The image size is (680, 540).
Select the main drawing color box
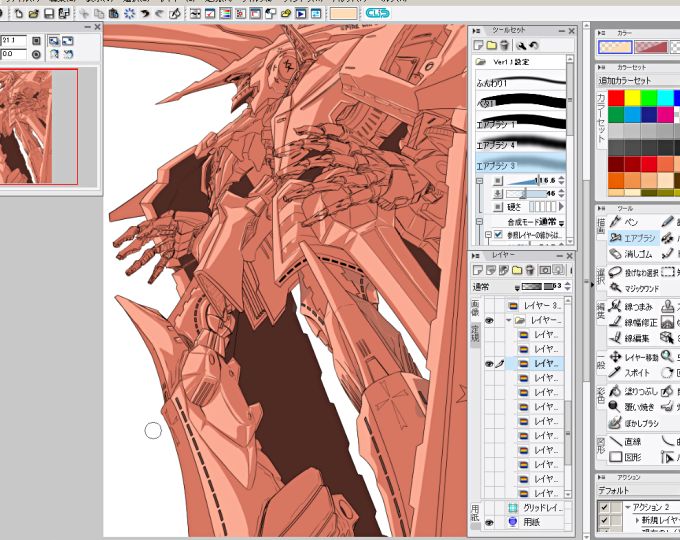[615, 47]
